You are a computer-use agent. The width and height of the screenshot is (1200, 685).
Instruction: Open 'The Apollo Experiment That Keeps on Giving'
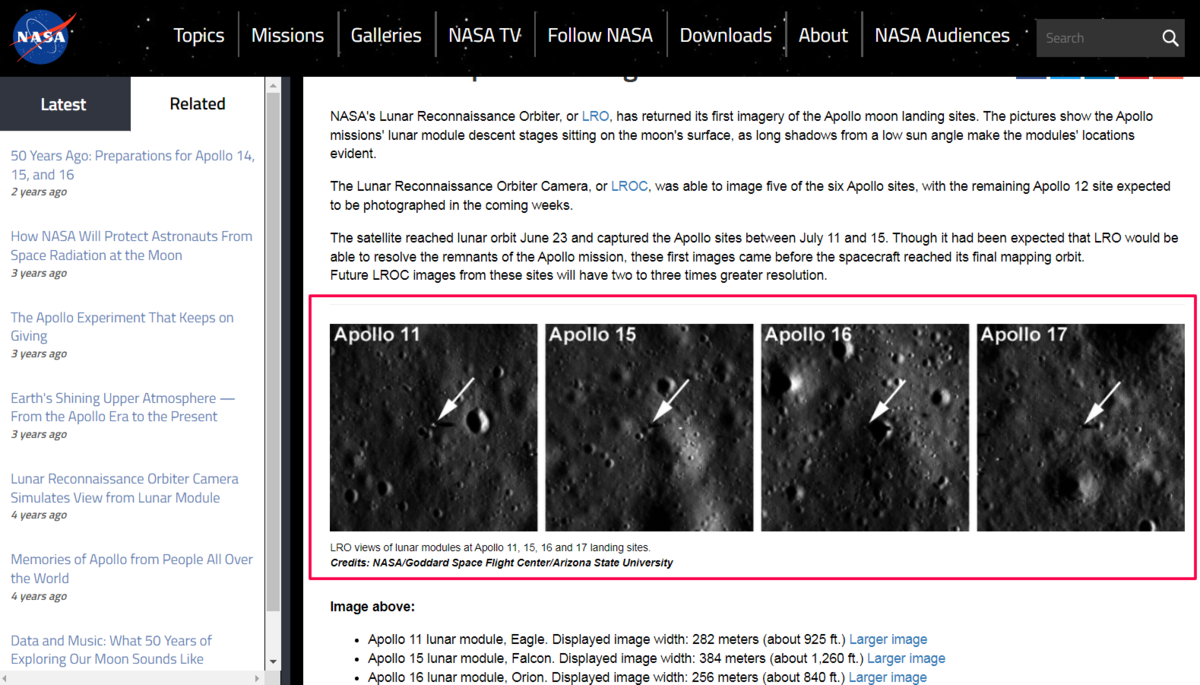122,327
